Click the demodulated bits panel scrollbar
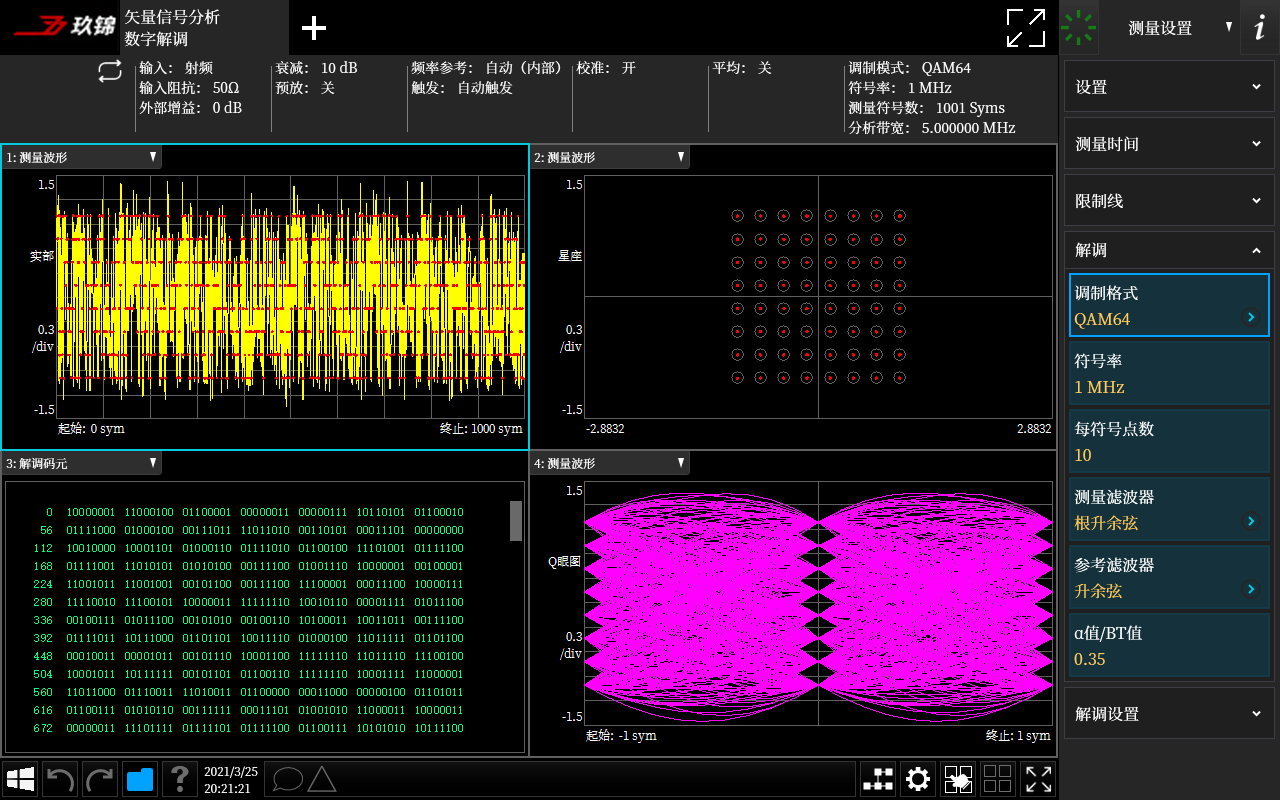This screenshot has width=1280, height=800. coord(516,521)
